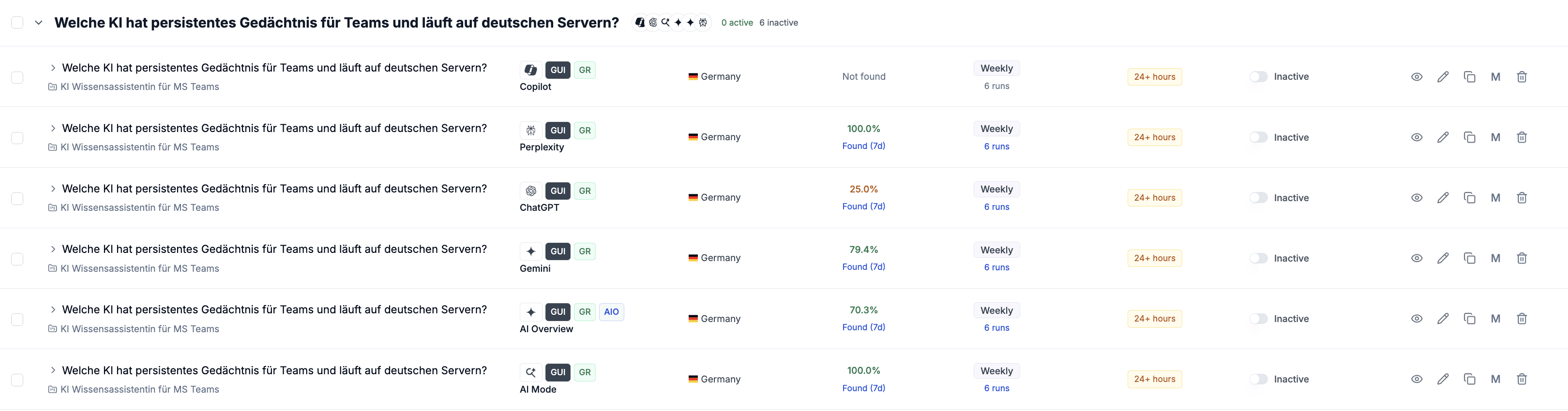Delete the Perplexity prompt row

tap(1522, 137)
